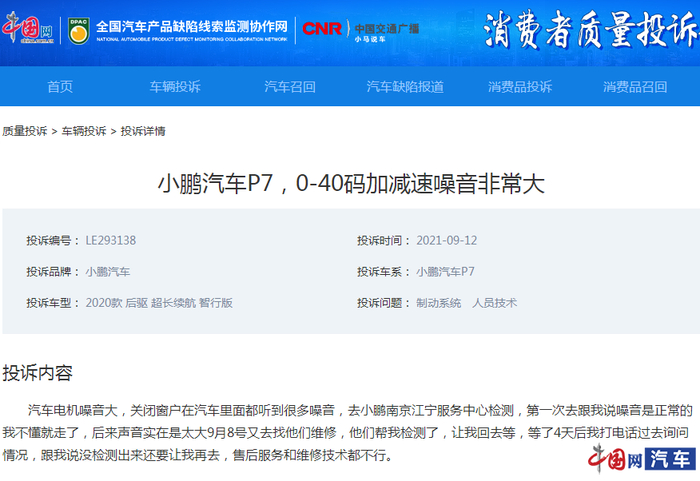Open the 首页 navigation tab

(60, 87)
